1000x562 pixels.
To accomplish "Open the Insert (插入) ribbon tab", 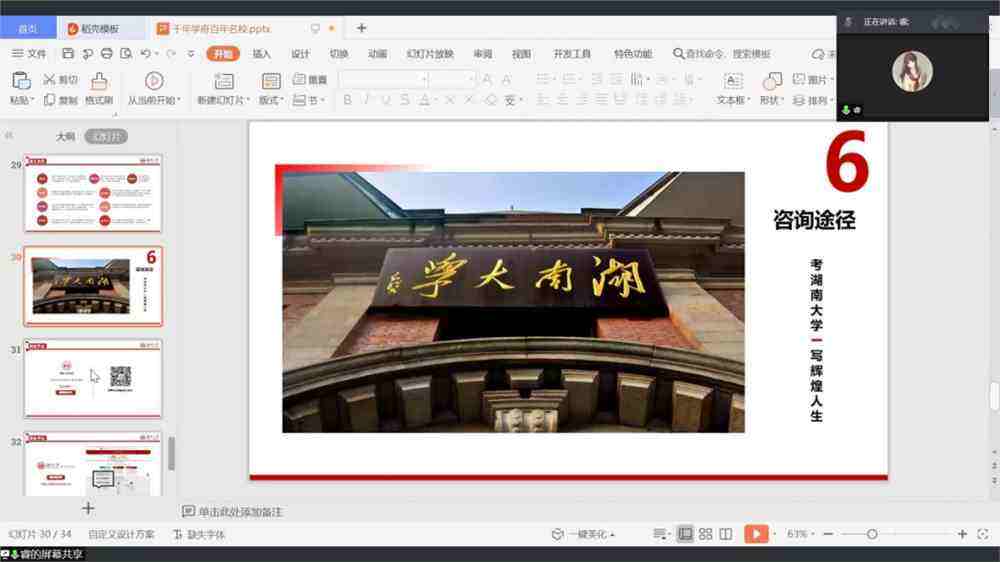I will pos(261,54).
